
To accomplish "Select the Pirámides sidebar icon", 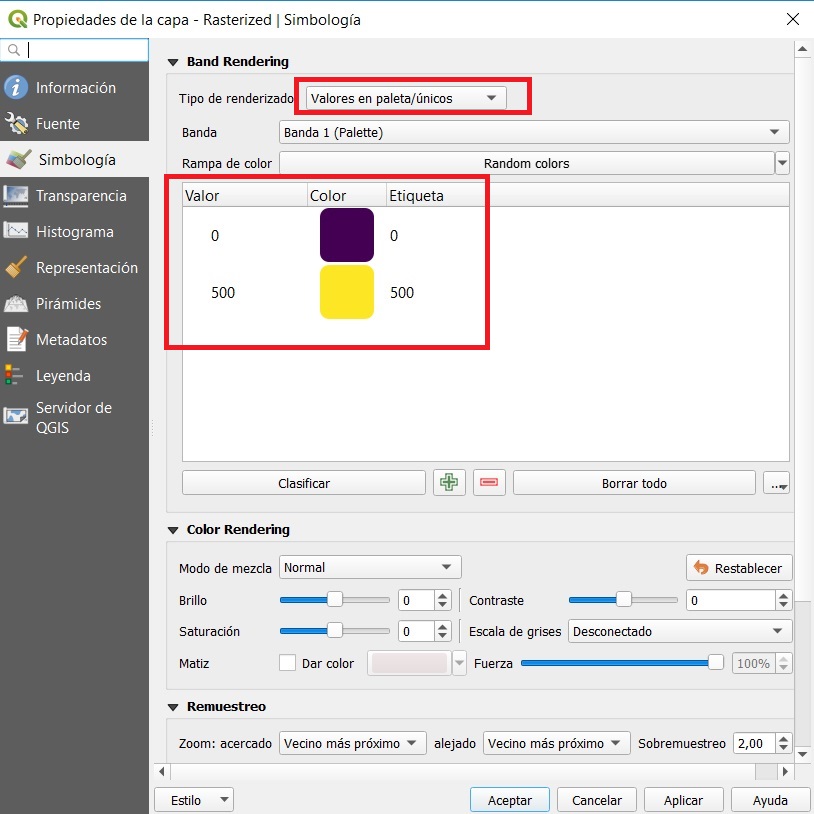I will (16, 304).
